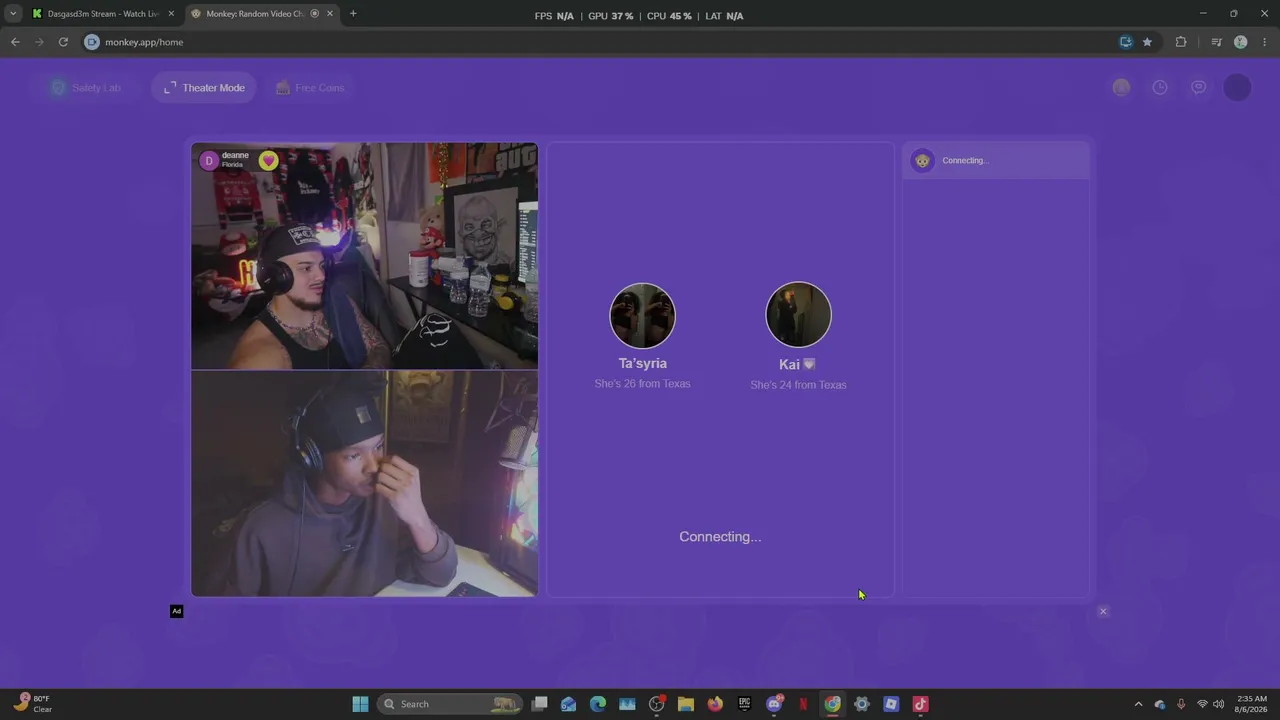The height and width of the screenshot is (720, 1280).
Task: Open the profile avatar in Monkey header
Action: pos(1237,87)
